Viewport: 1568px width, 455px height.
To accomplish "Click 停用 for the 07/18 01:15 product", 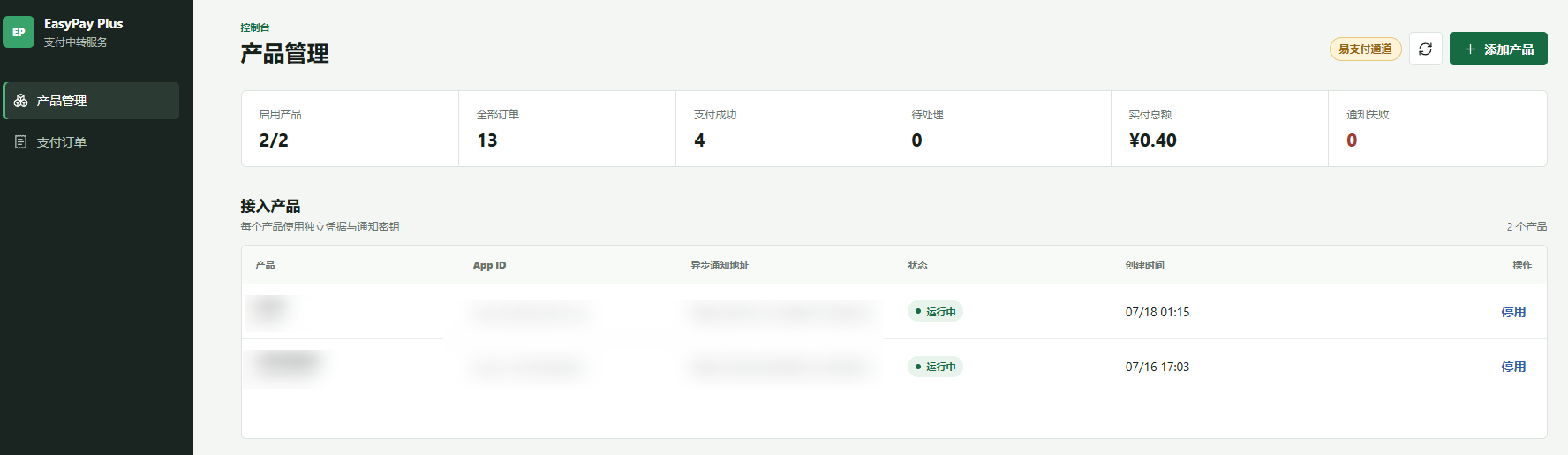I will (x=1513, y=312).
